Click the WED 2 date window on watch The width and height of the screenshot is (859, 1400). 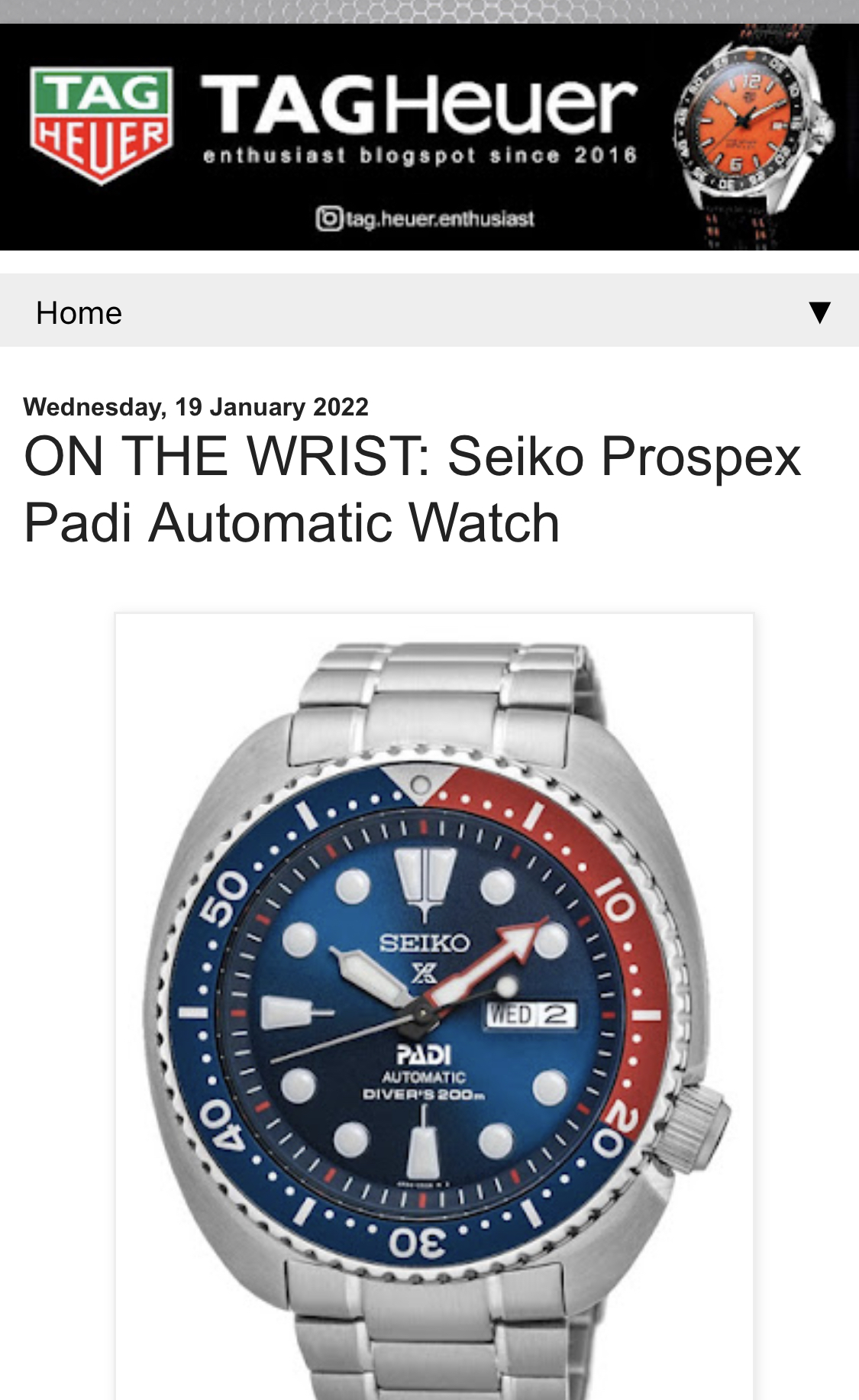[x=531, y=1015]
